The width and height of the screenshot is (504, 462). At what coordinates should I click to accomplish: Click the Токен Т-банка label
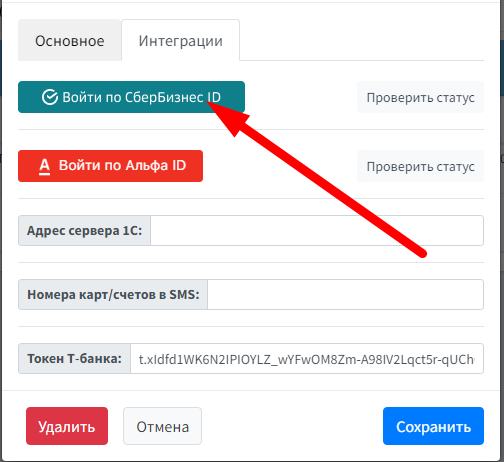tap(74, 359)
